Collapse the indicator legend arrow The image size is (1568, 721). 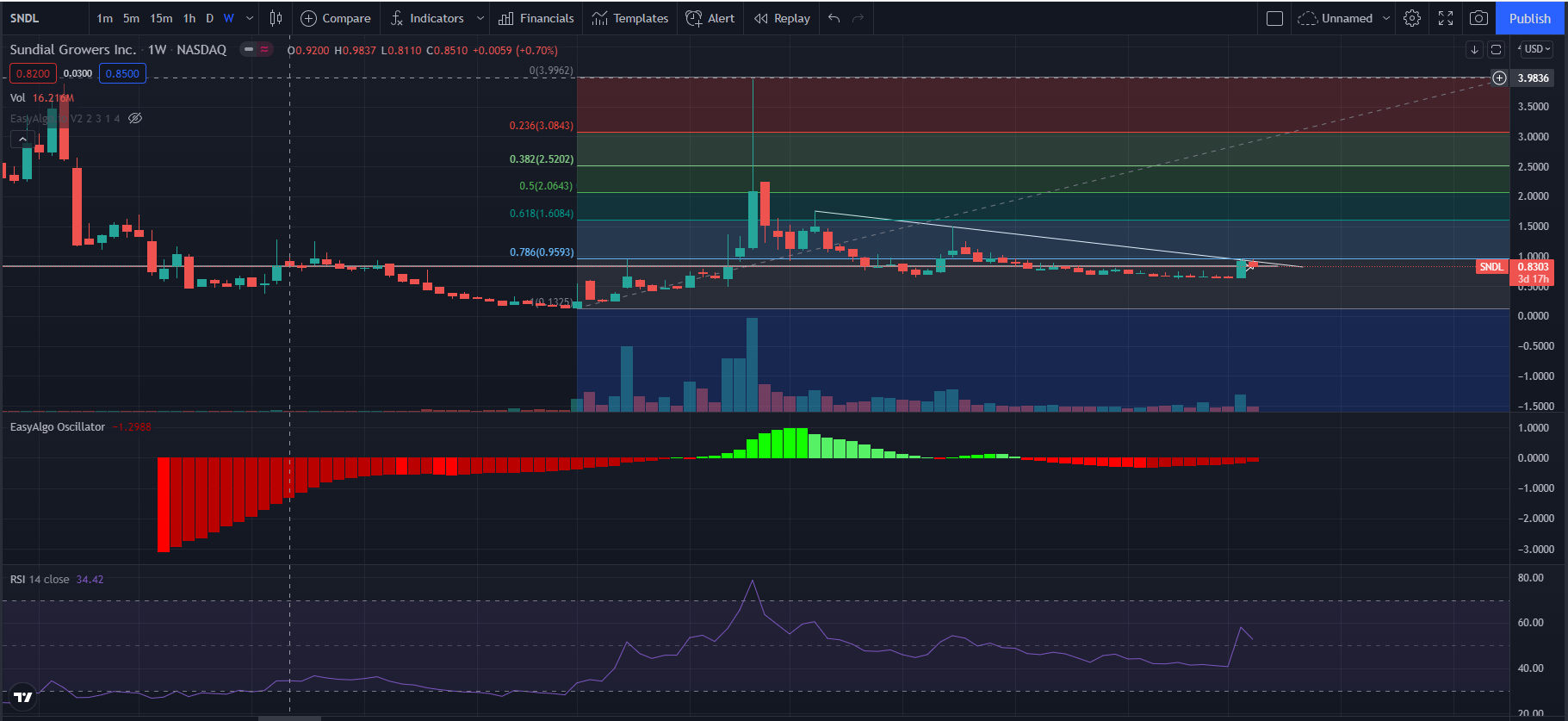pyautogui.click(x=22, y=139)
